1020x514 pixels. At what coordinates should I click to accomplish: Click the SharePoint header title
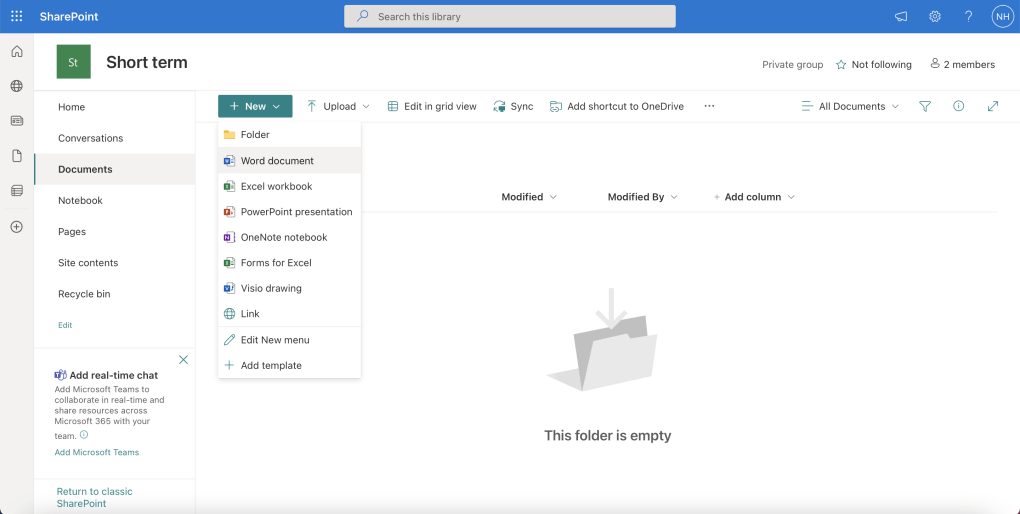(x=69, y=16)
